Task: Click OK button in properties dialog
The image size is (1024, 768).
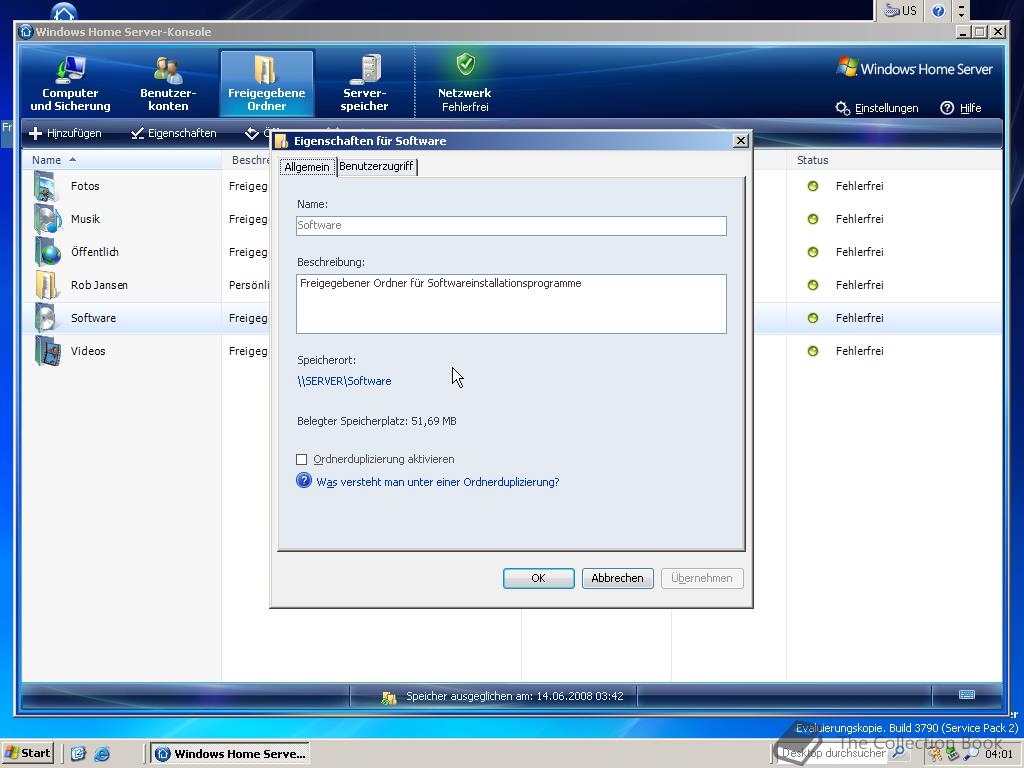Action: tap(538, 578)
